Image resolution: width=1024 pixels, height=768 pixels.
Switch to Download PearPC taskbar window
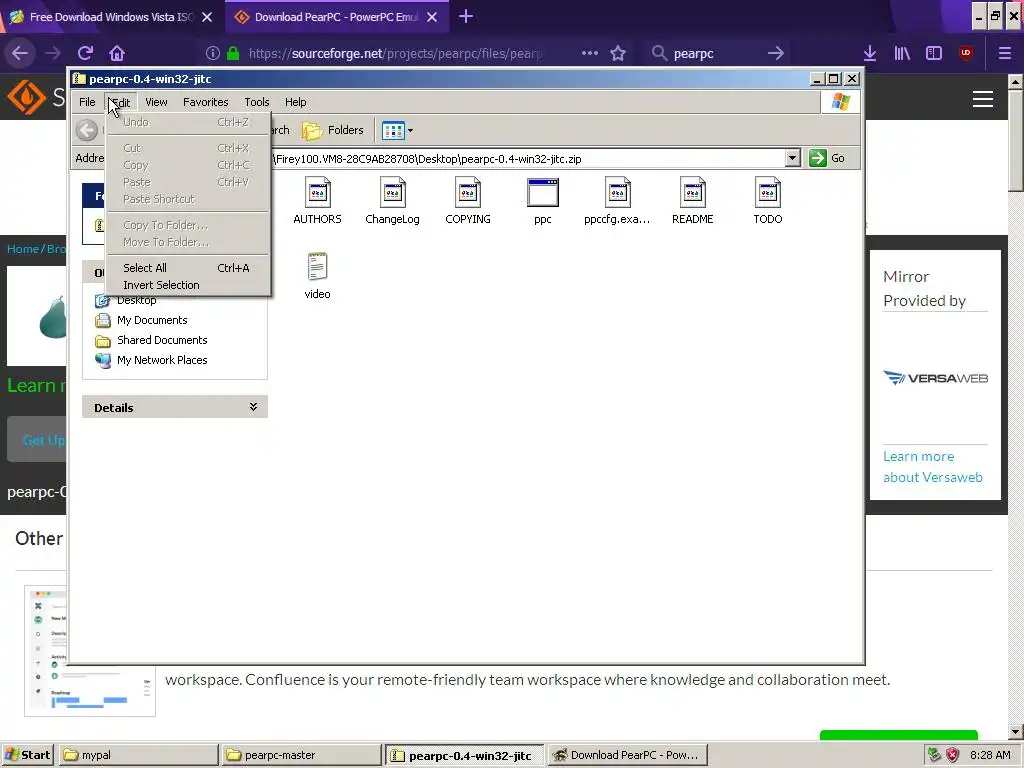click(x=628, y=755)
